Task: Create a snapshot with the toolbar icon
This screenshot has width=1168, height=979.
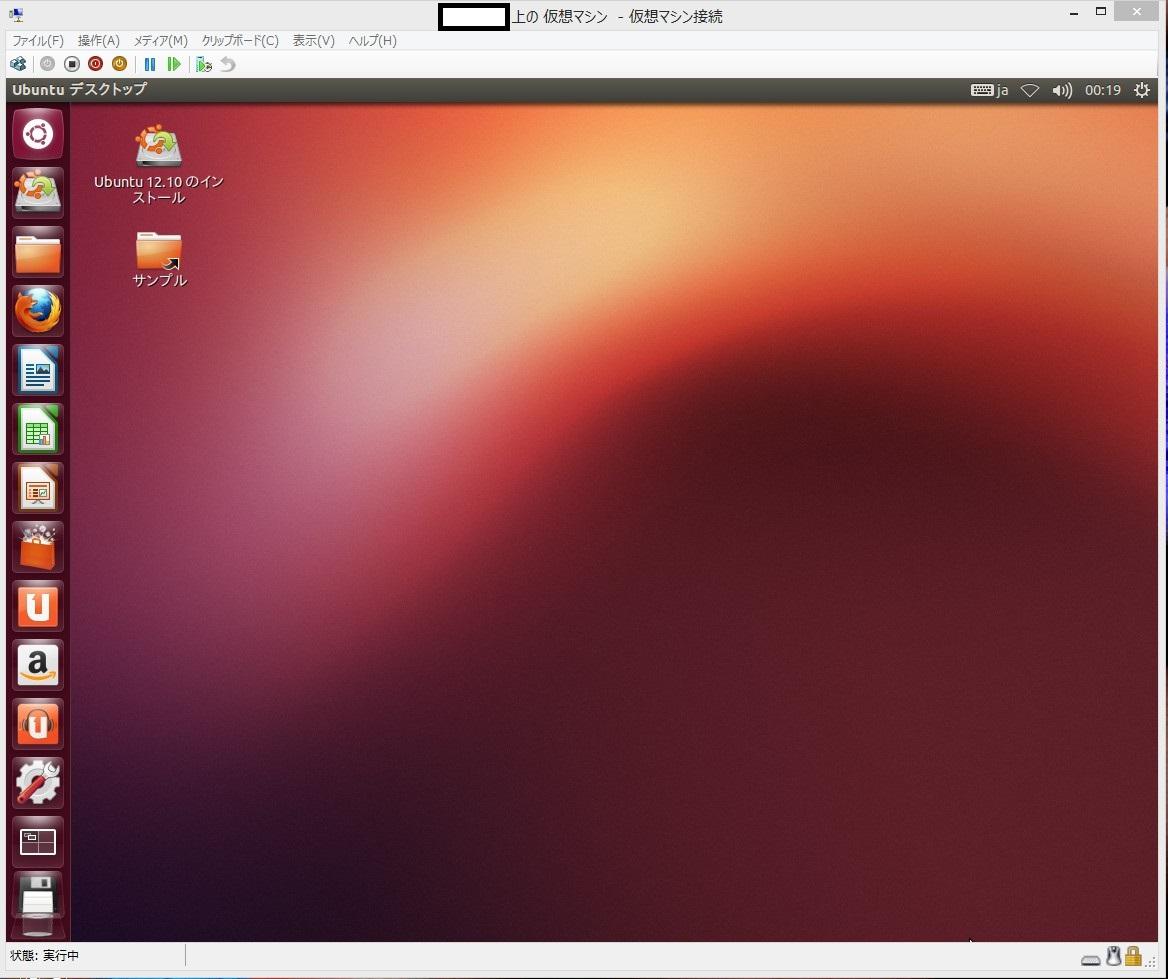Action: pos(203,64)
